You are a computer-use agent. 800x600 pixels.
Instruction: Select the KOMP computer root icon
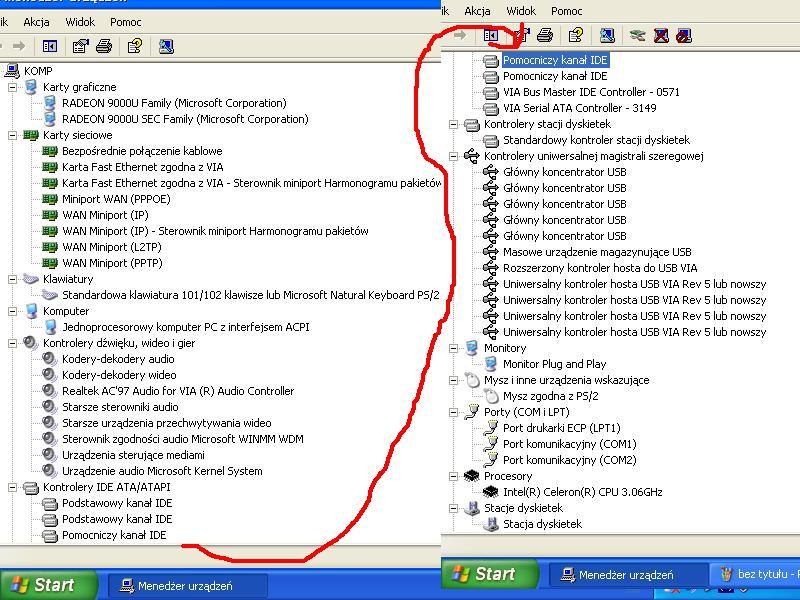(12, 70)
